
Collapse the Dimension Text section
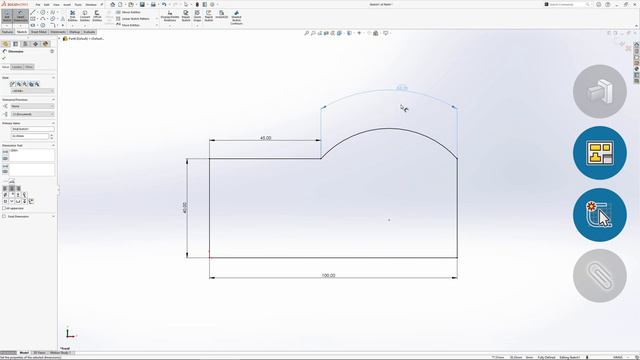pyautogui.click(x=53, y=145)
